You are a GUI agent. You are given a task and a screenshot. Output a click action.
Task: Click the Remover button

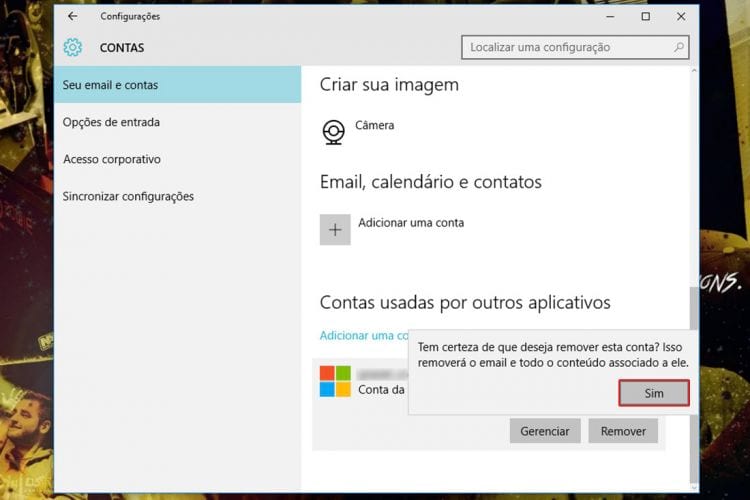pos(623,431)
